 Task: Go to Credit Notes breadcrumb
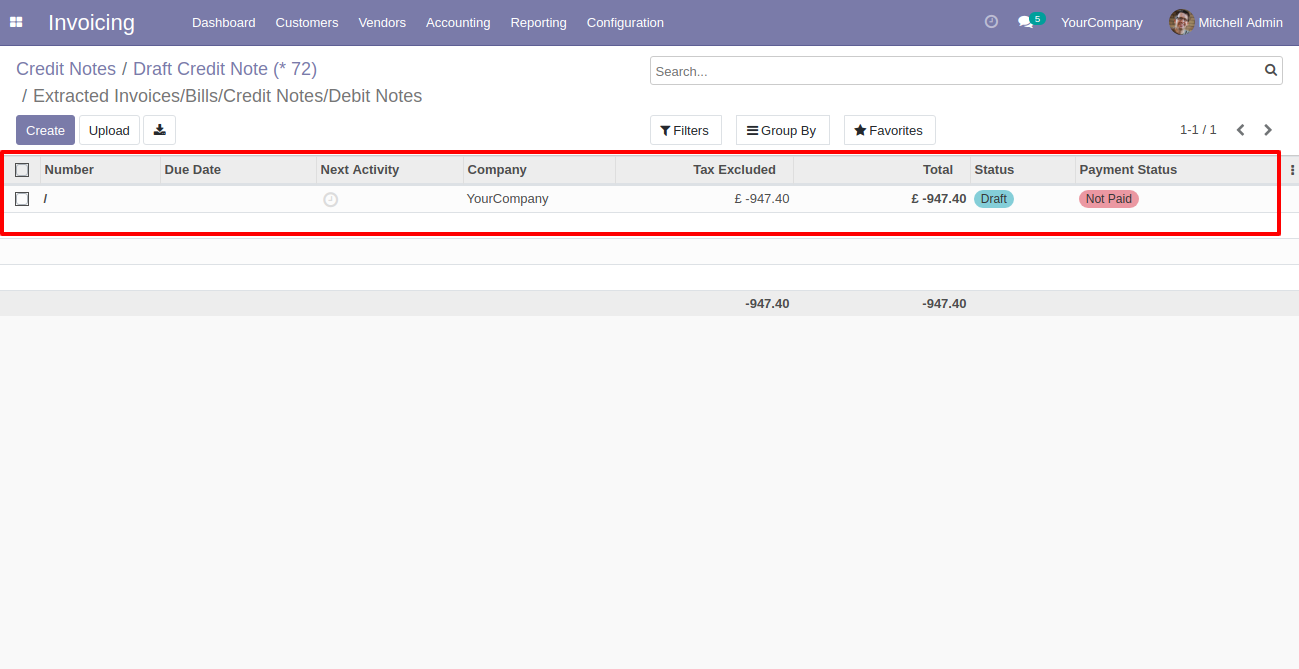[66, 69]
